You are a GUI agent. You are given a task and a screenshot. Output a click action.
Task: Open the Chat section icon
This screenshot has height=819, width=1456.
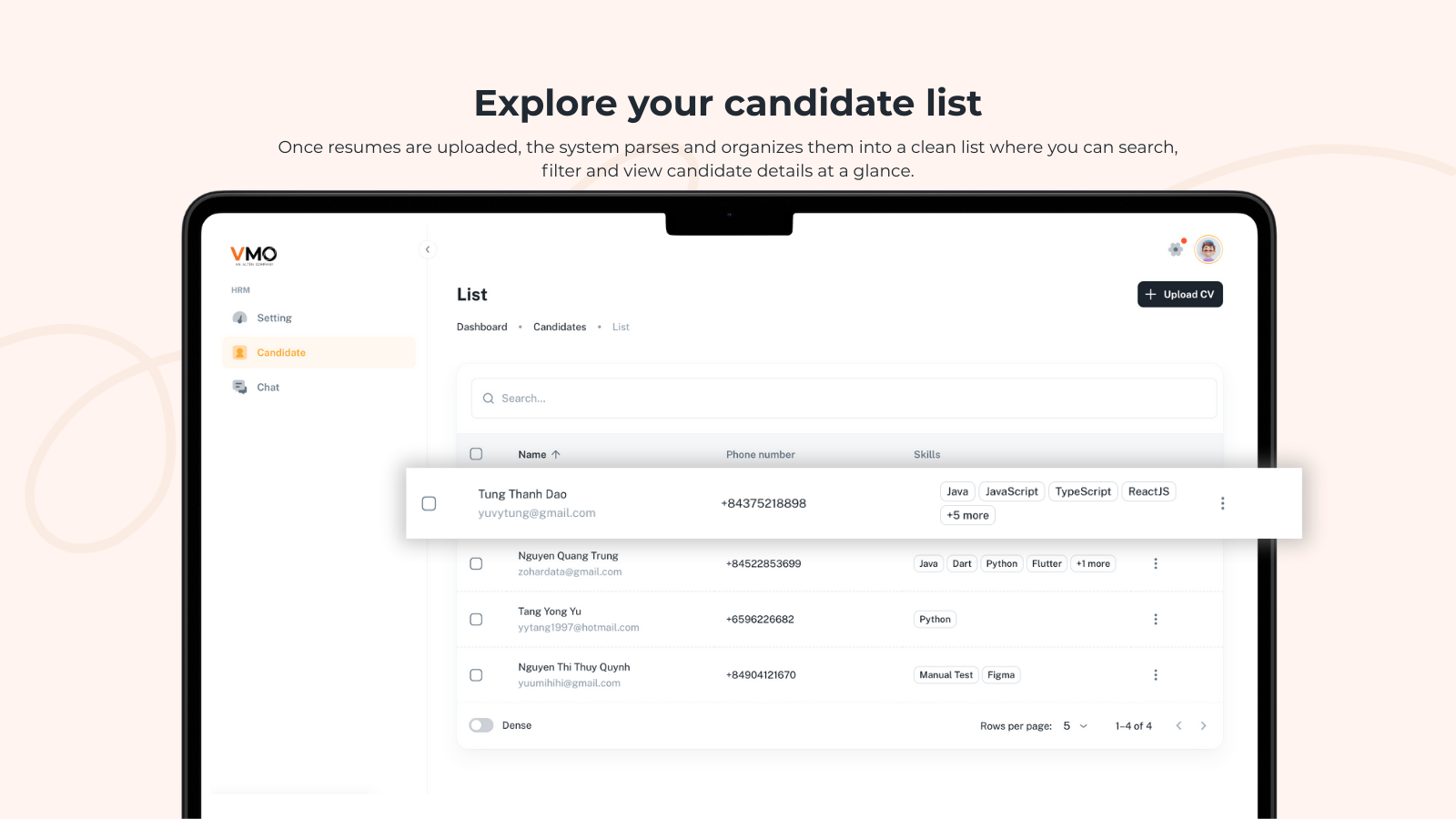(x=240, y=387)
